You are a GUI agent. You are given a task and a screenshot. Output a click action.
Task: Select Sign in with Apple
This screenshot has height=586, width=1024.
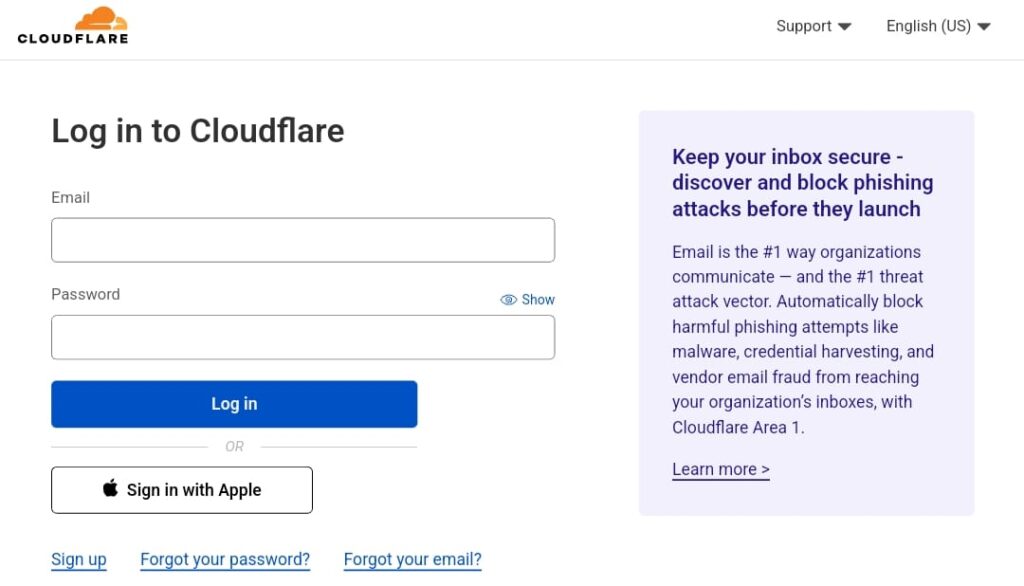[x=181, y=490]
